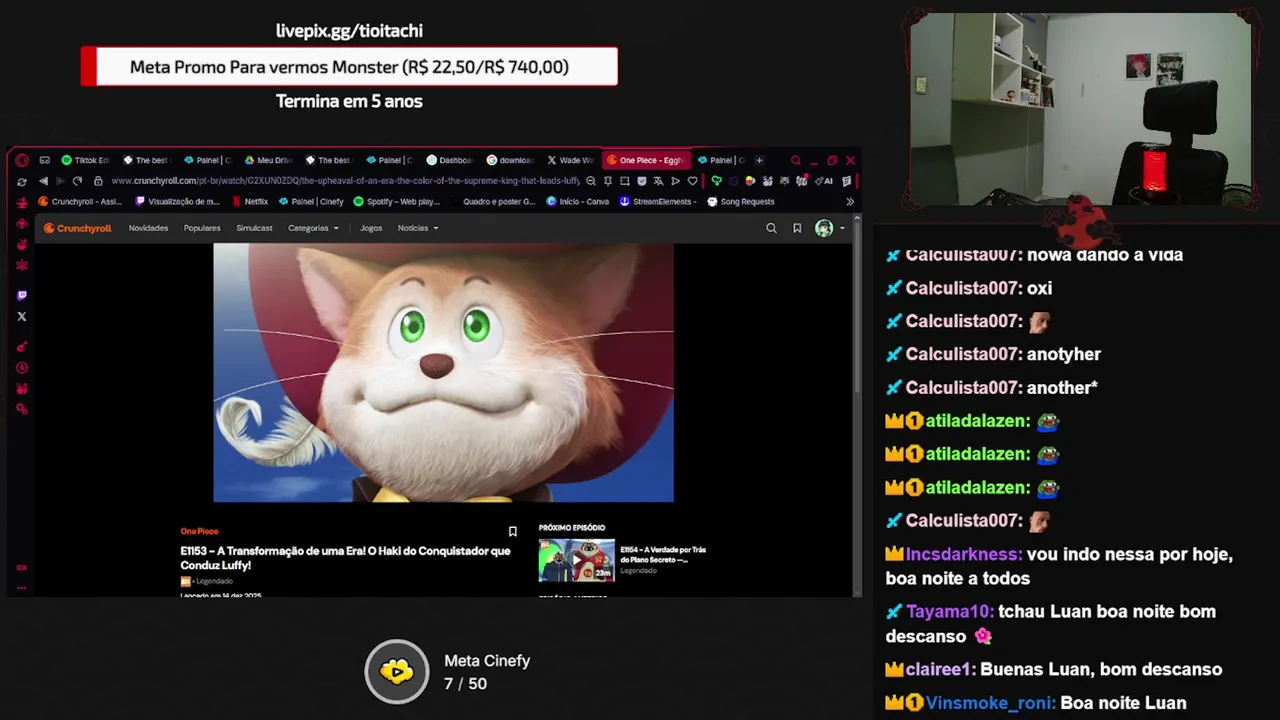Screen dimensions: 1280x720
Task: Select the One Piece - Eggh tab
Action: click(646, 160)
